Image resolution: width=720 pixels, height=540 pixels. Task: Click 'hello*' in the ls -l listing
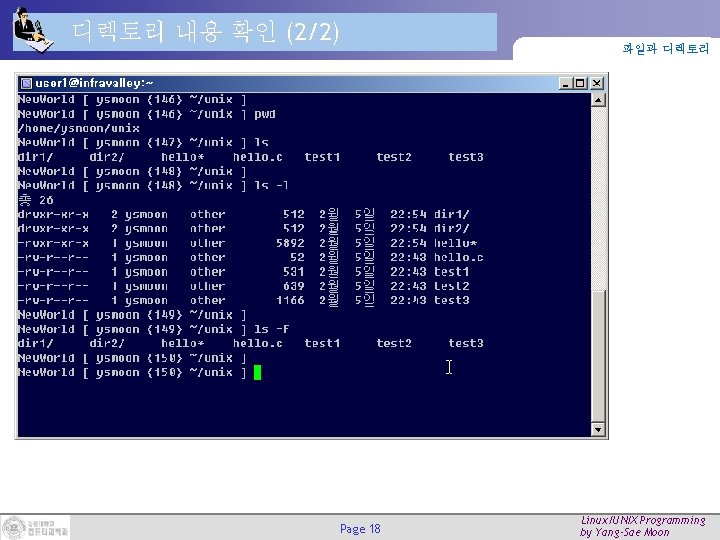pyautogui.click(x=456, y=243)
